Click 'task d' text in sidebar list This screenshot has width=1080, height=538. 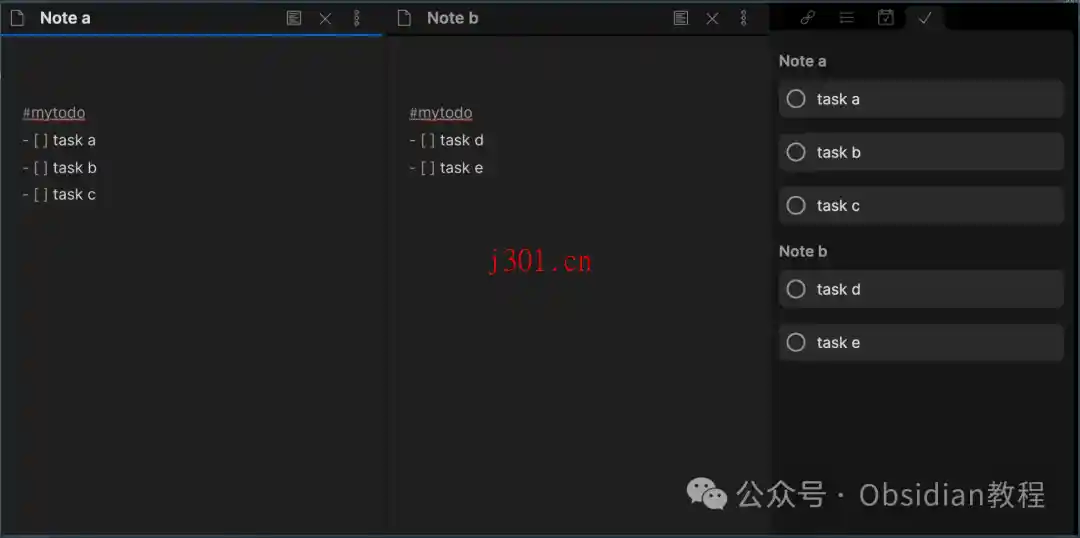[839, 289]
